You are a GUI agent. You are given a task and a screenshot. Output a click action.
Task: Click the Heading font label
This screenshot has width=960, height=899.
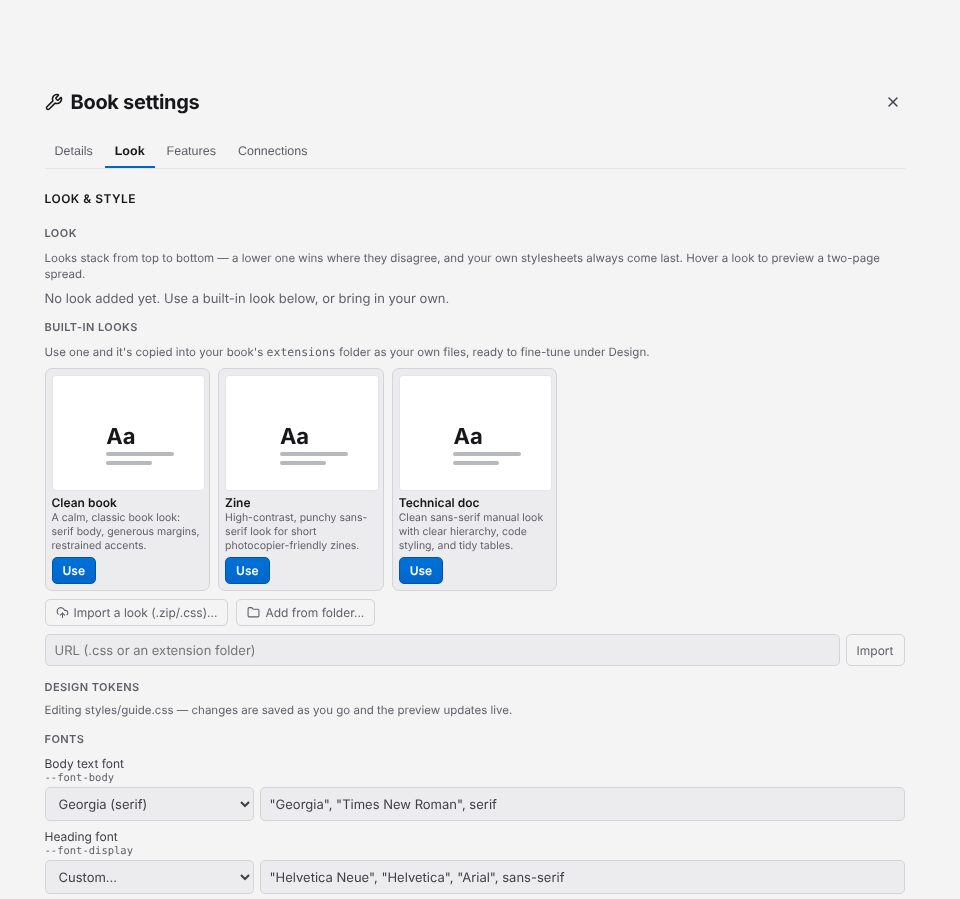[x=81, y=837]
